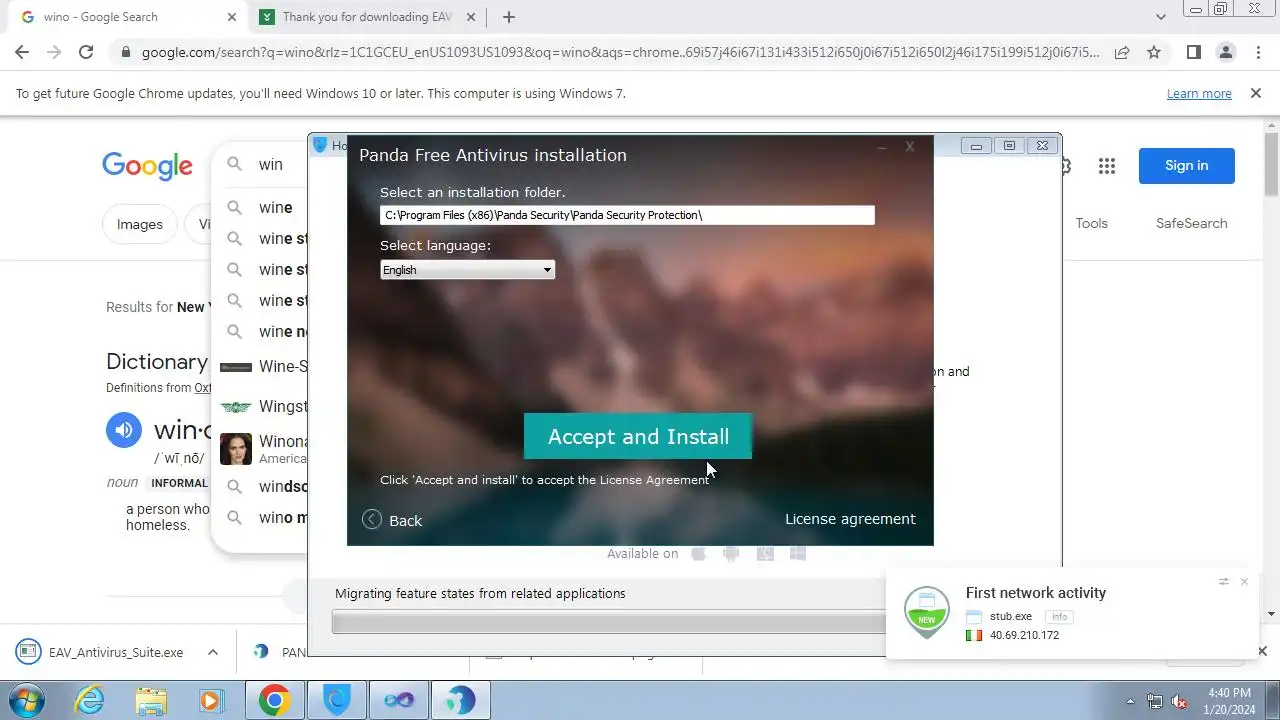Go back in Chrome browser
Viewport: 1280px width, 720px height.
click(x=22, y=52)
